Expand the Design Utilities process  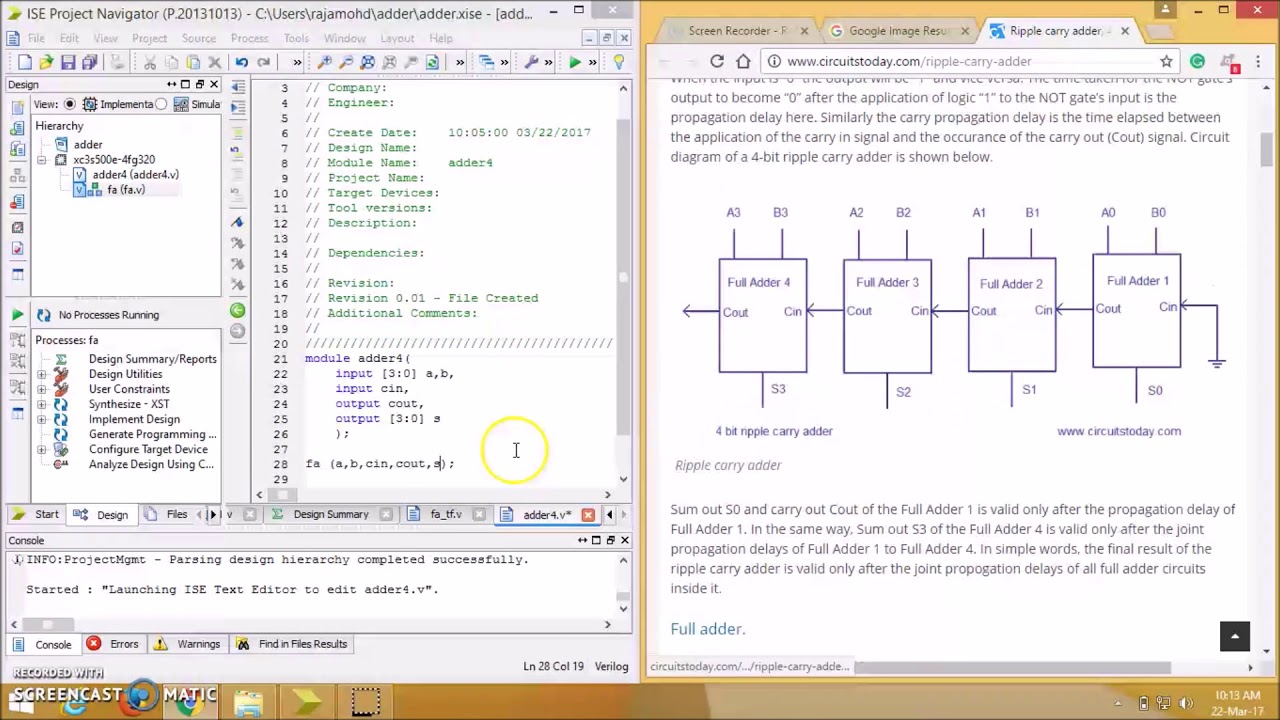[x=41, y=374]
